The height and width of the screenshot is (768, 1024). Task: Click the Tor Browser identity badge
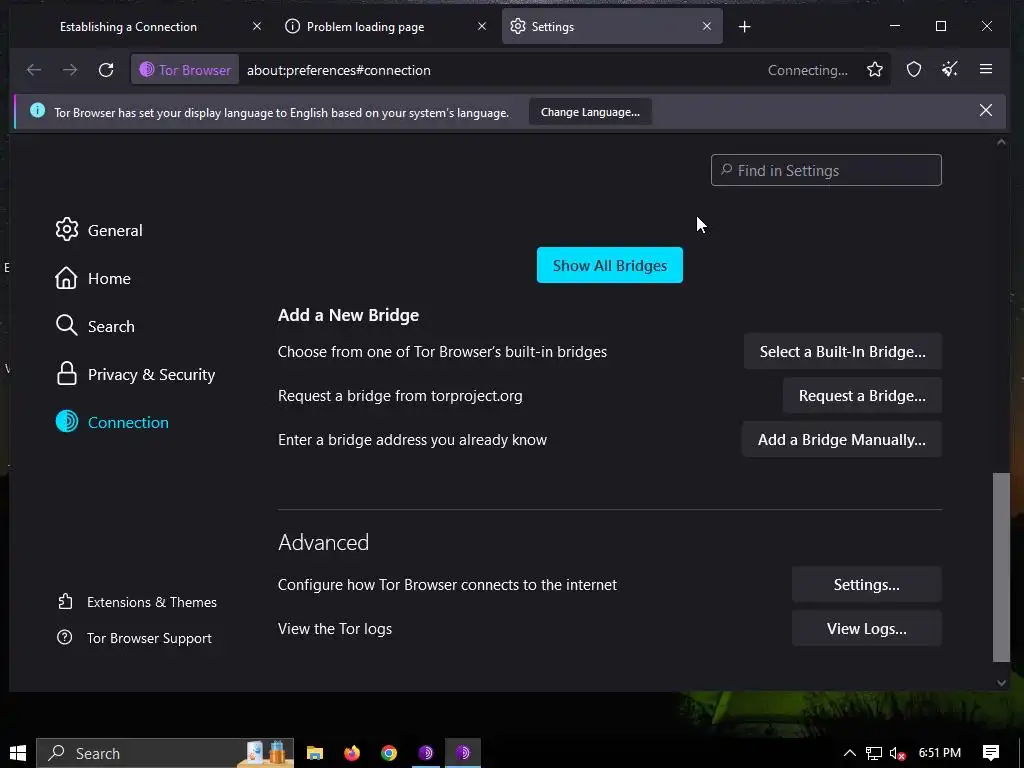click(185, 70)
